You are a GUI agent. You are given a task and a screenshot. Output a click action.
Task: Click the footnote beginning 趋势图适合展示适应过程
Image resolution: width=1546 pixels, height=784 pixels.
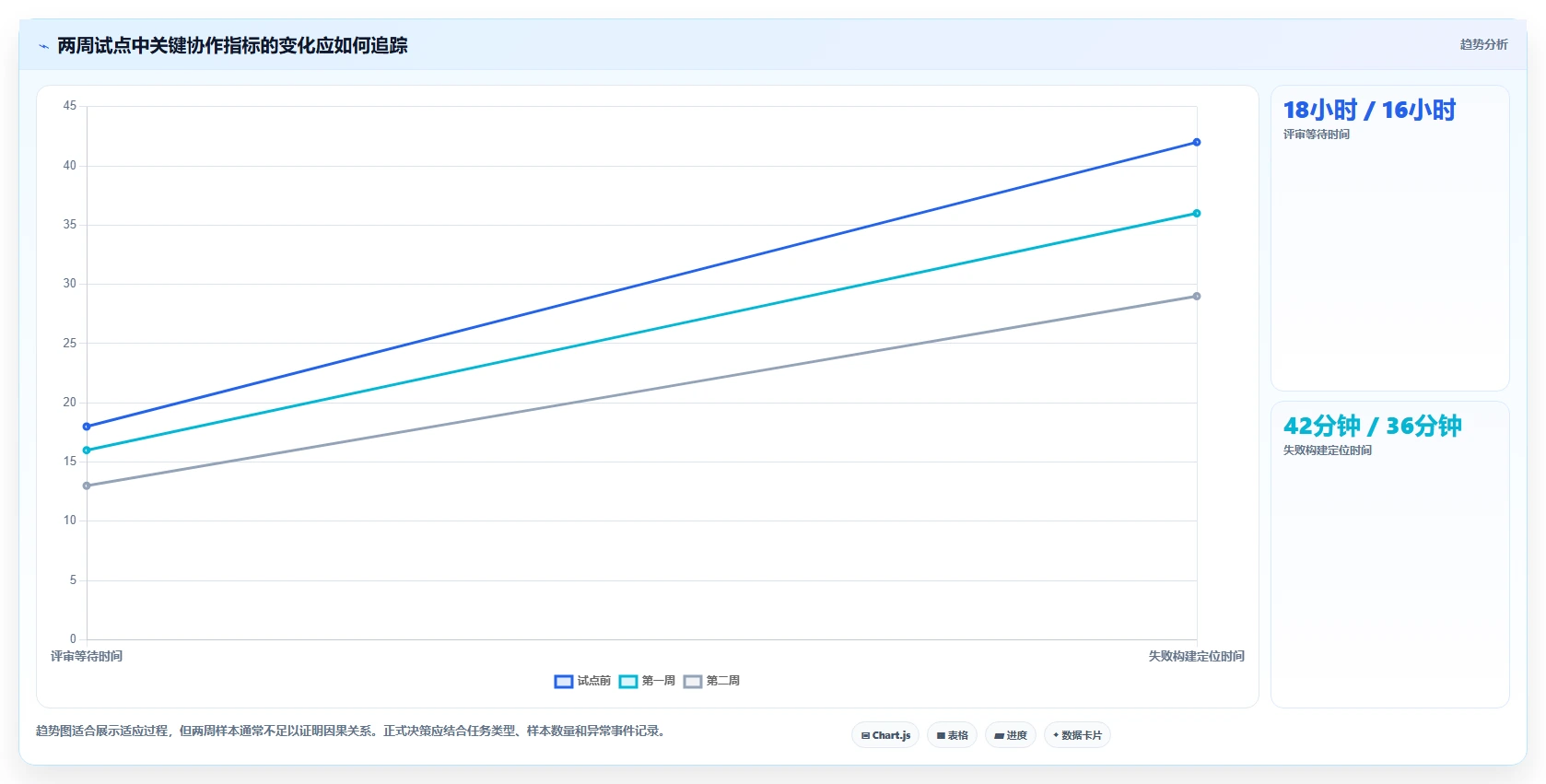point(351,731)
